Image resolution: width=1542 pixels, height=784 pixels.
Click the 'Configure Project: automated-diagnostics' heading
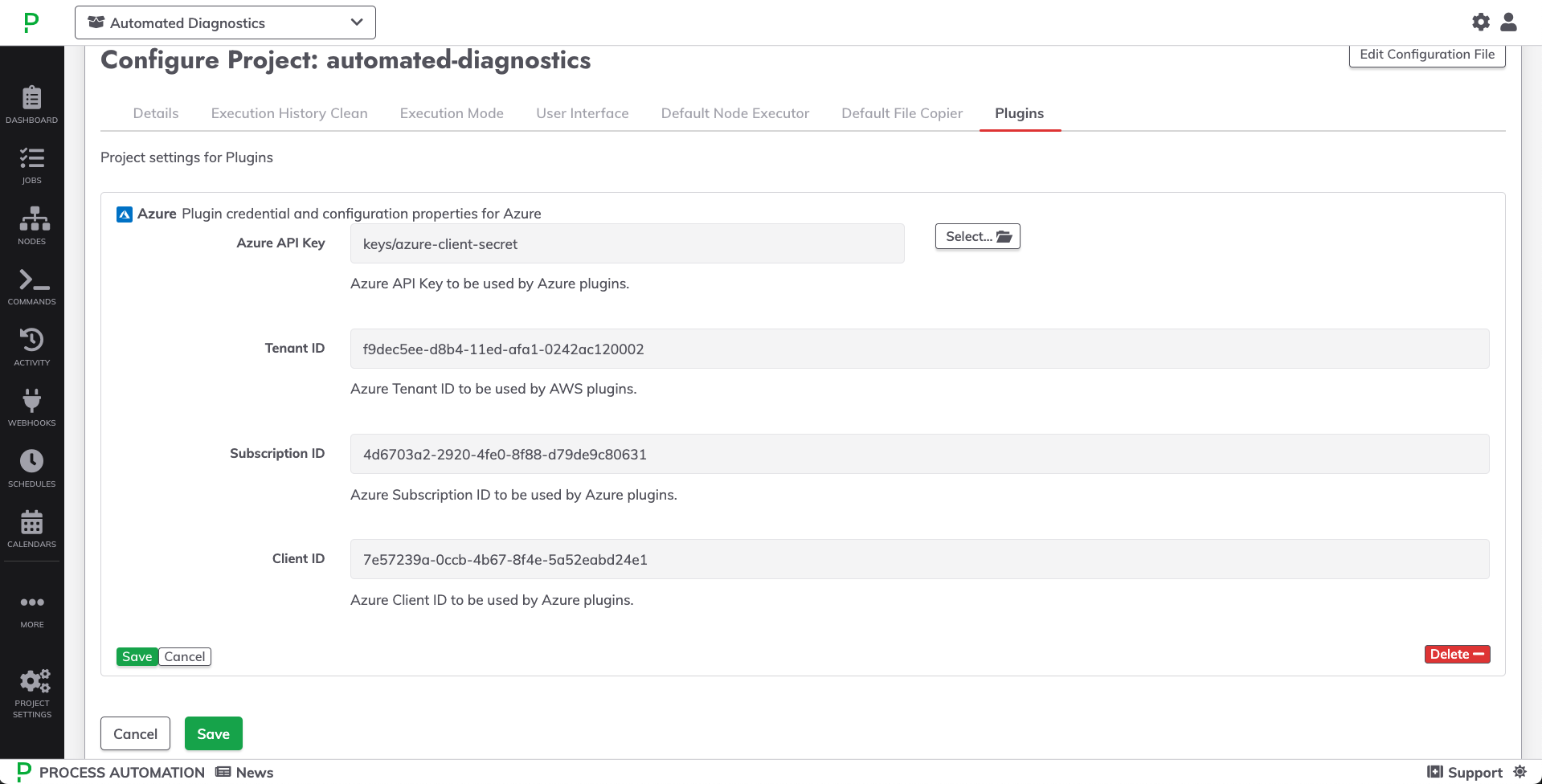[x=346, y=60]
